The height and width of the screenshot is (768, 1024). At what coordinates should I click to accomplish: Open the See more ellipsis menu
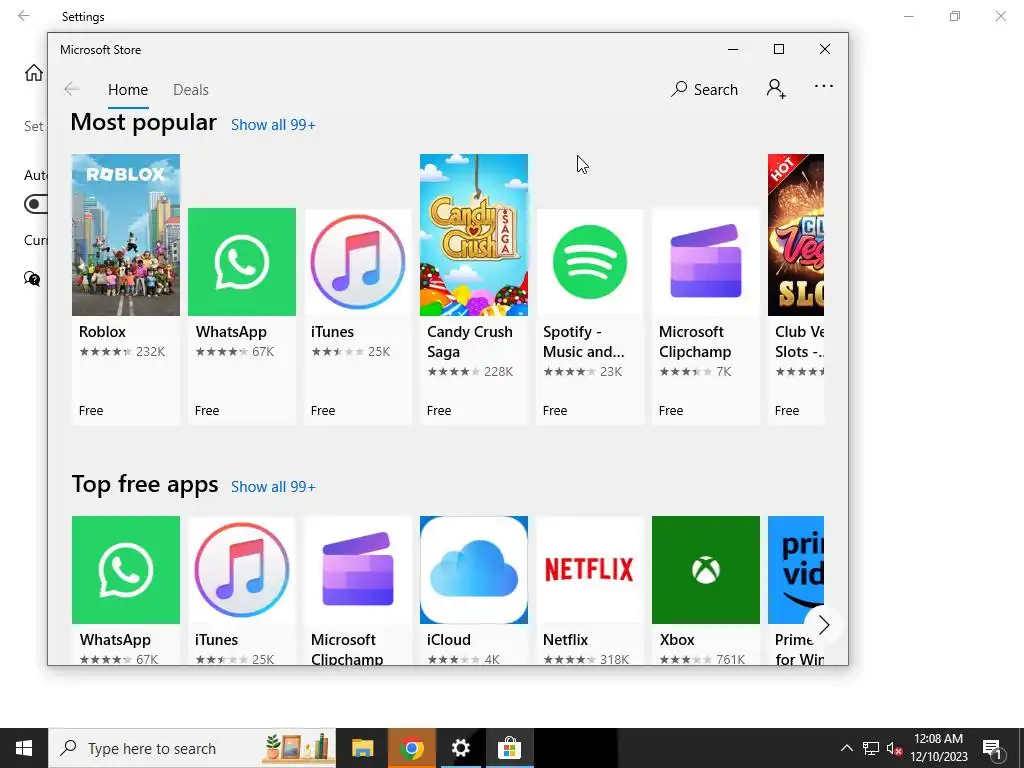[x=824, y=86]
